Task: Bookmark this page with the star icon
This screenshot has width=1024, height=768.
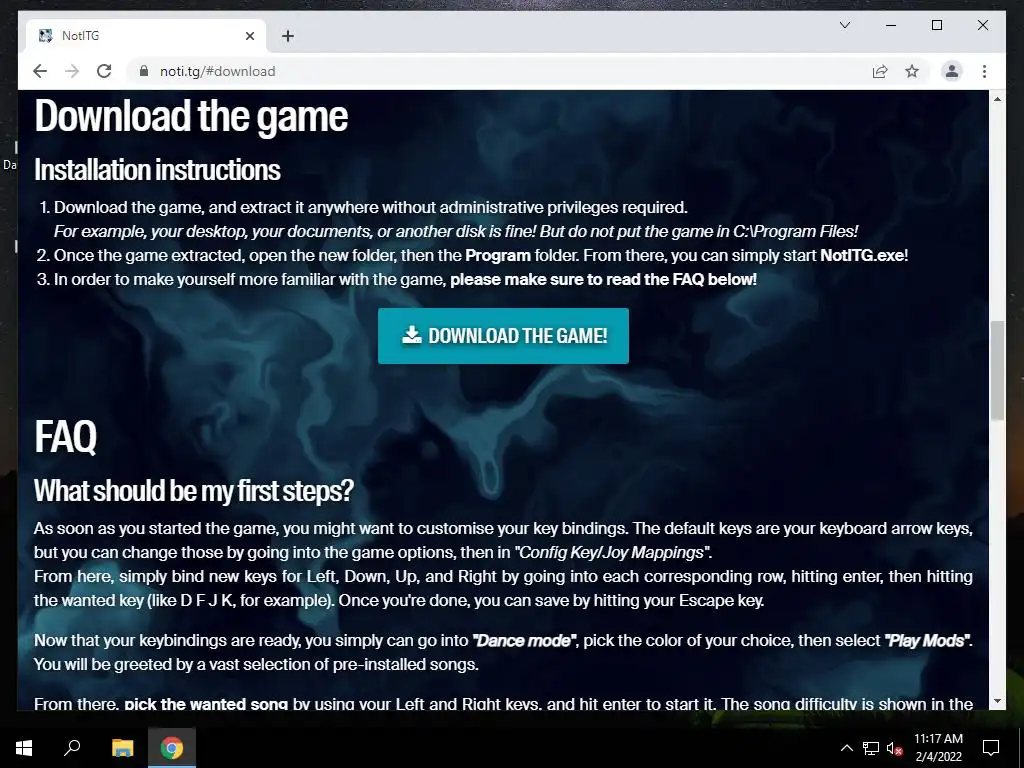Action: click(x=912, y=71)
